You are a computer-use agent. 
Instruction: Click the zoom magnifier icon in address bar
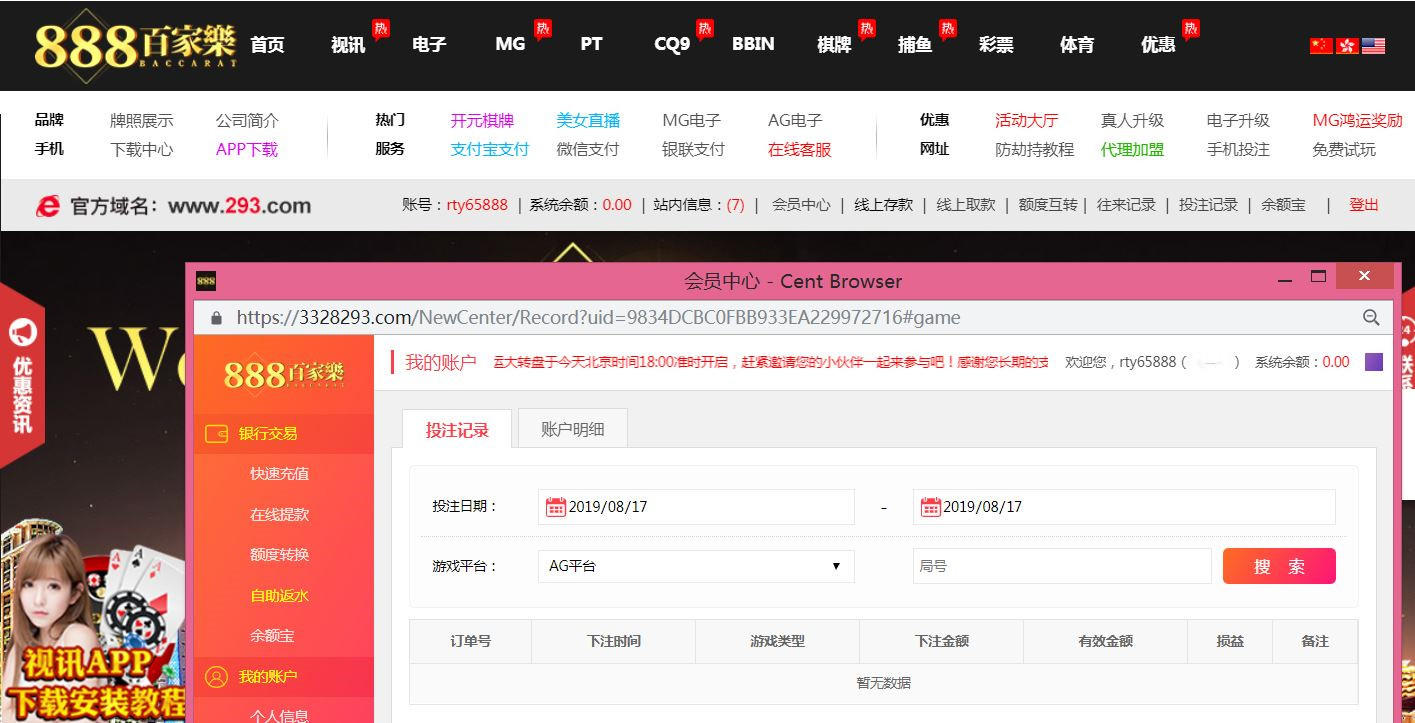click(x=1371, y=317)
